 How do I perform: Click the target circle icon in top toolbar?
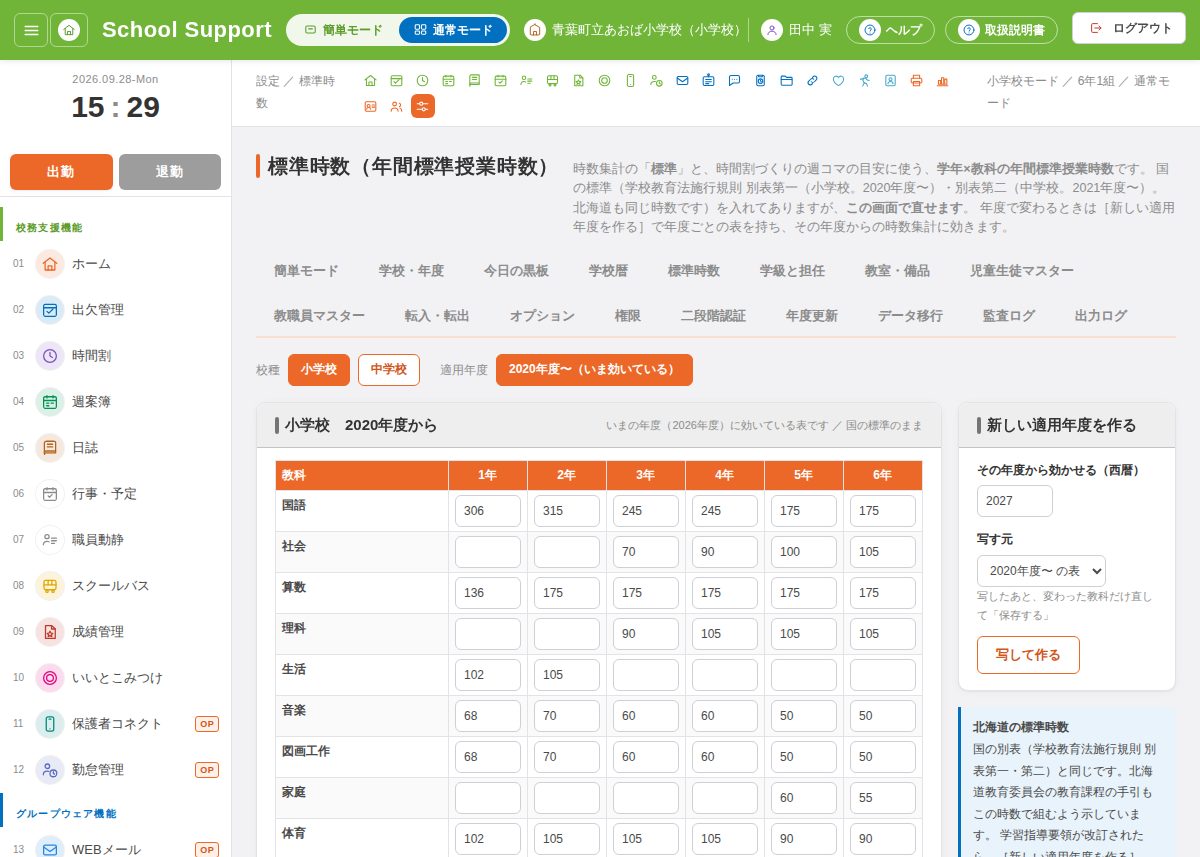[x=604, y=81]
